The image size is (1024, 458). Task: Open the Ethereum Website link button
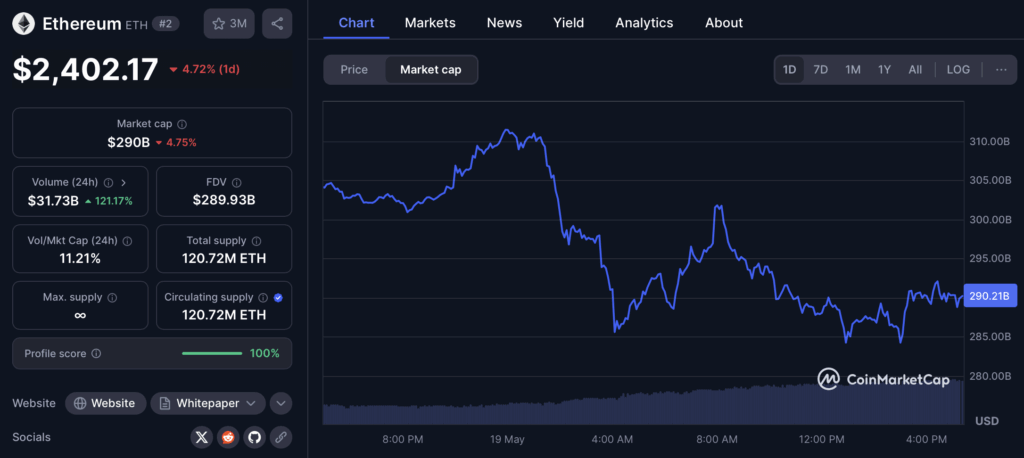[106, 403]
